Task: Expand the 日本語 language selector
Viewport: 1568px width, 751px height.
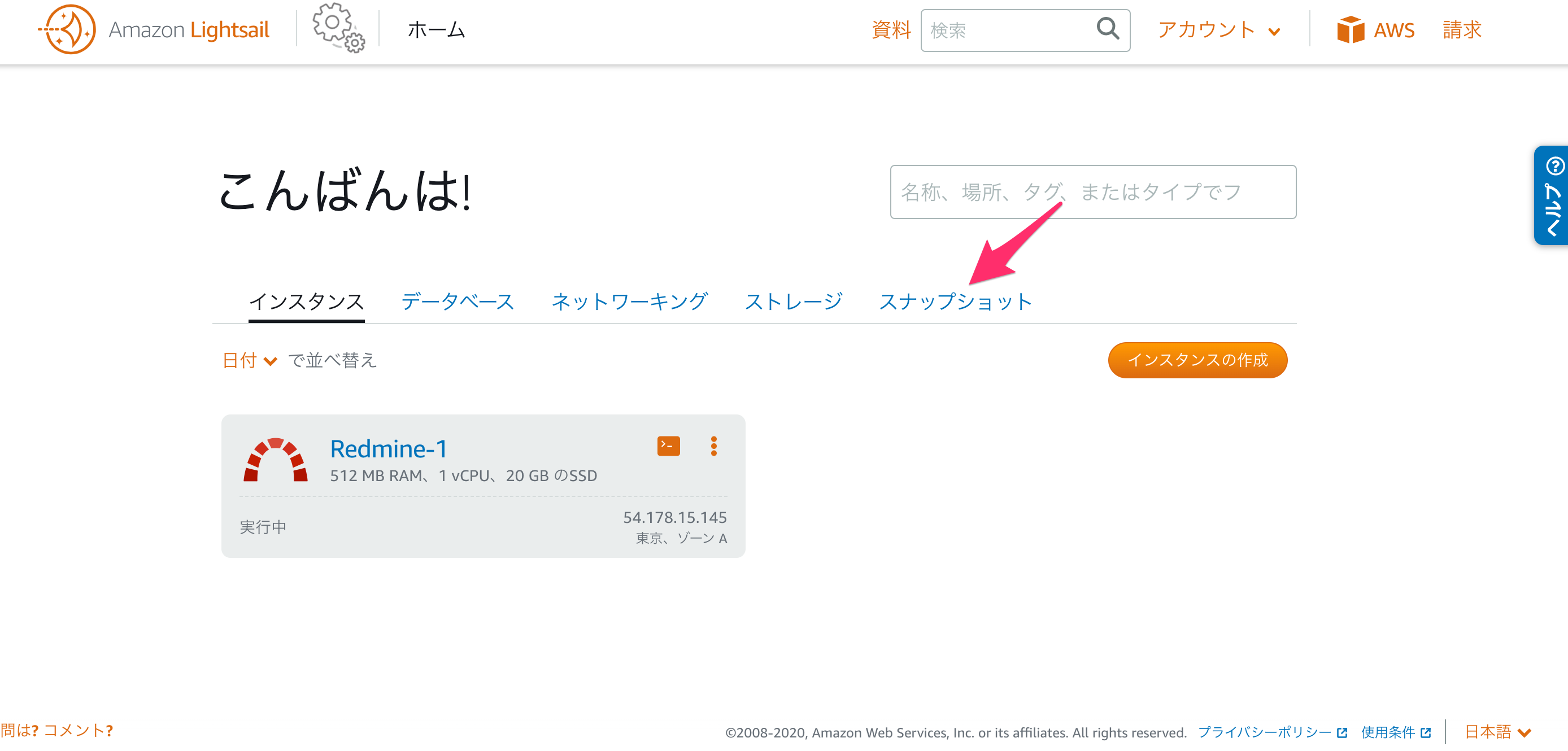Action: [1497, 732]
